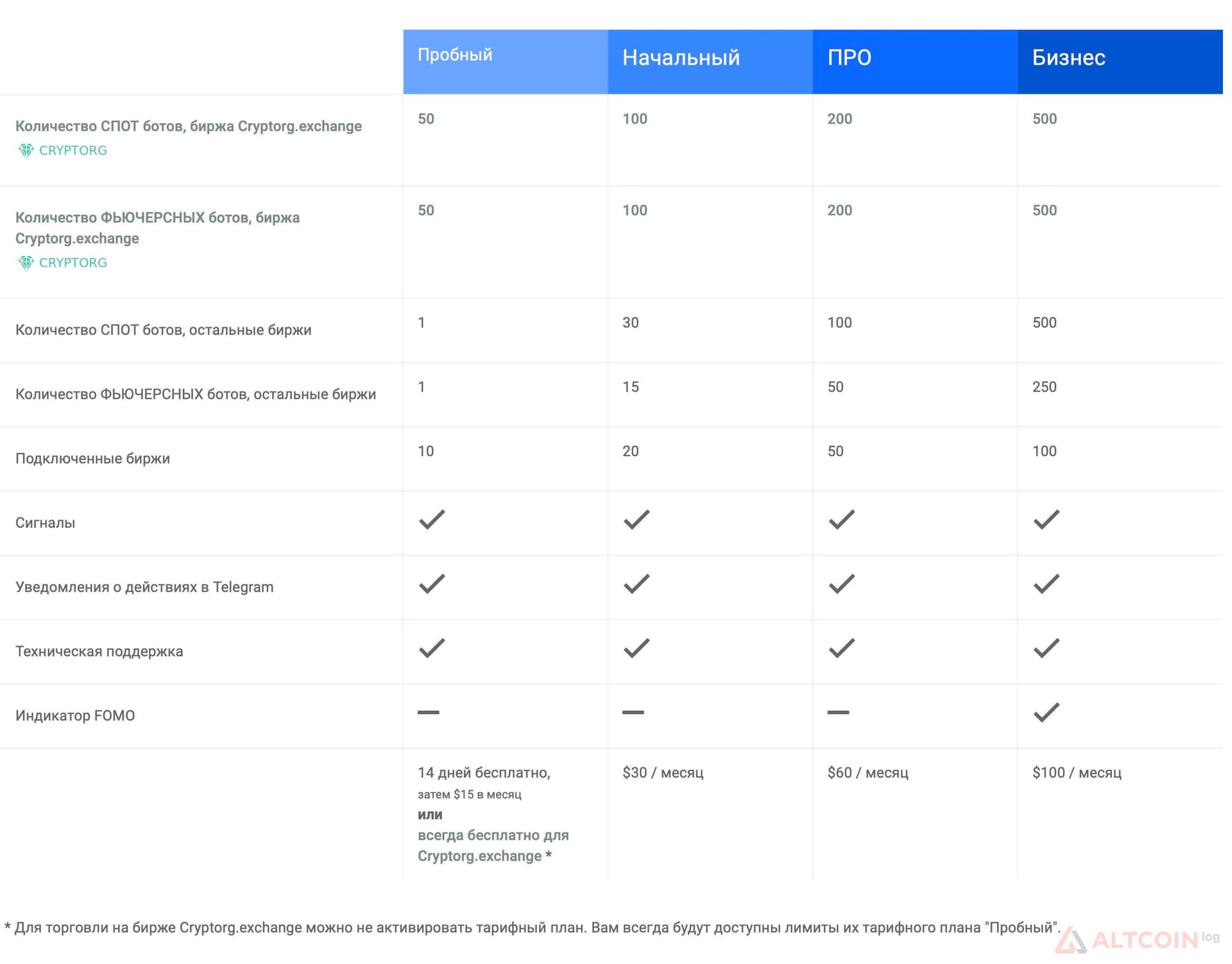Click the 'Количество СПОТ ботов, биржа Cryptorg.exchange' label
Image resolution: width=1232 pixels, height=964 pixels.
pyautogui.click(x=189, y=126)
